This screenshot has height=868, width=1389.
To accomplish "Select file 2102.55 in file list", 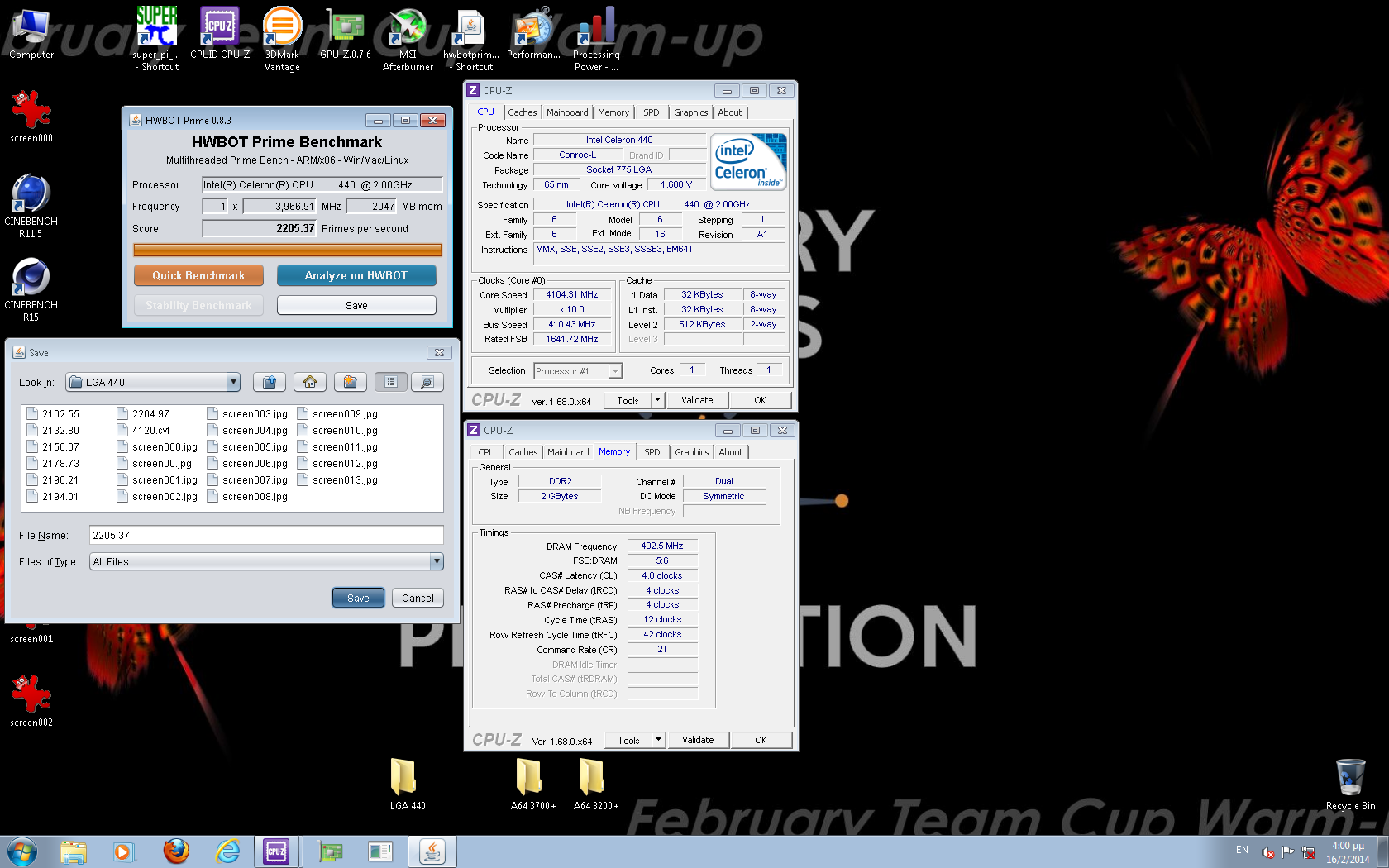I will coord(54,414).
